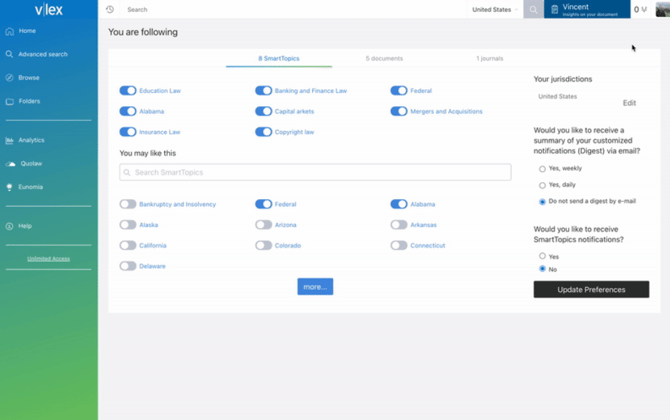Open the user credits dropdown arrow

[x=644, y=9]
